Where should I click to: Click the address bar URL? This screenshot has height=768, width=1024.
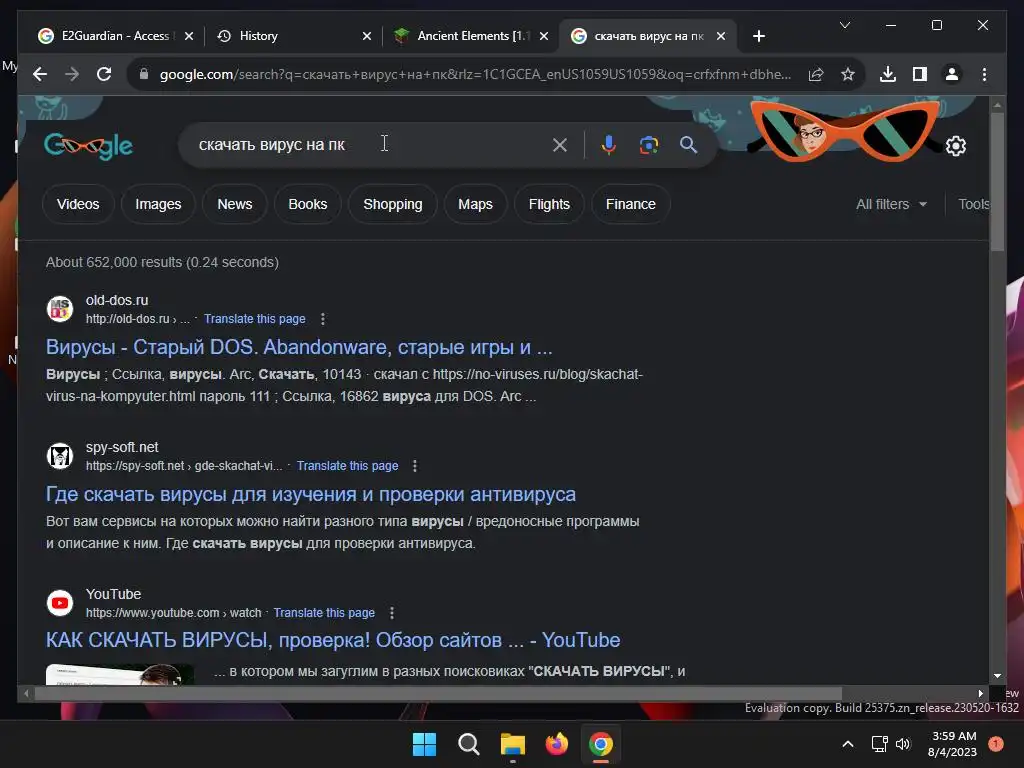[475, 74]
